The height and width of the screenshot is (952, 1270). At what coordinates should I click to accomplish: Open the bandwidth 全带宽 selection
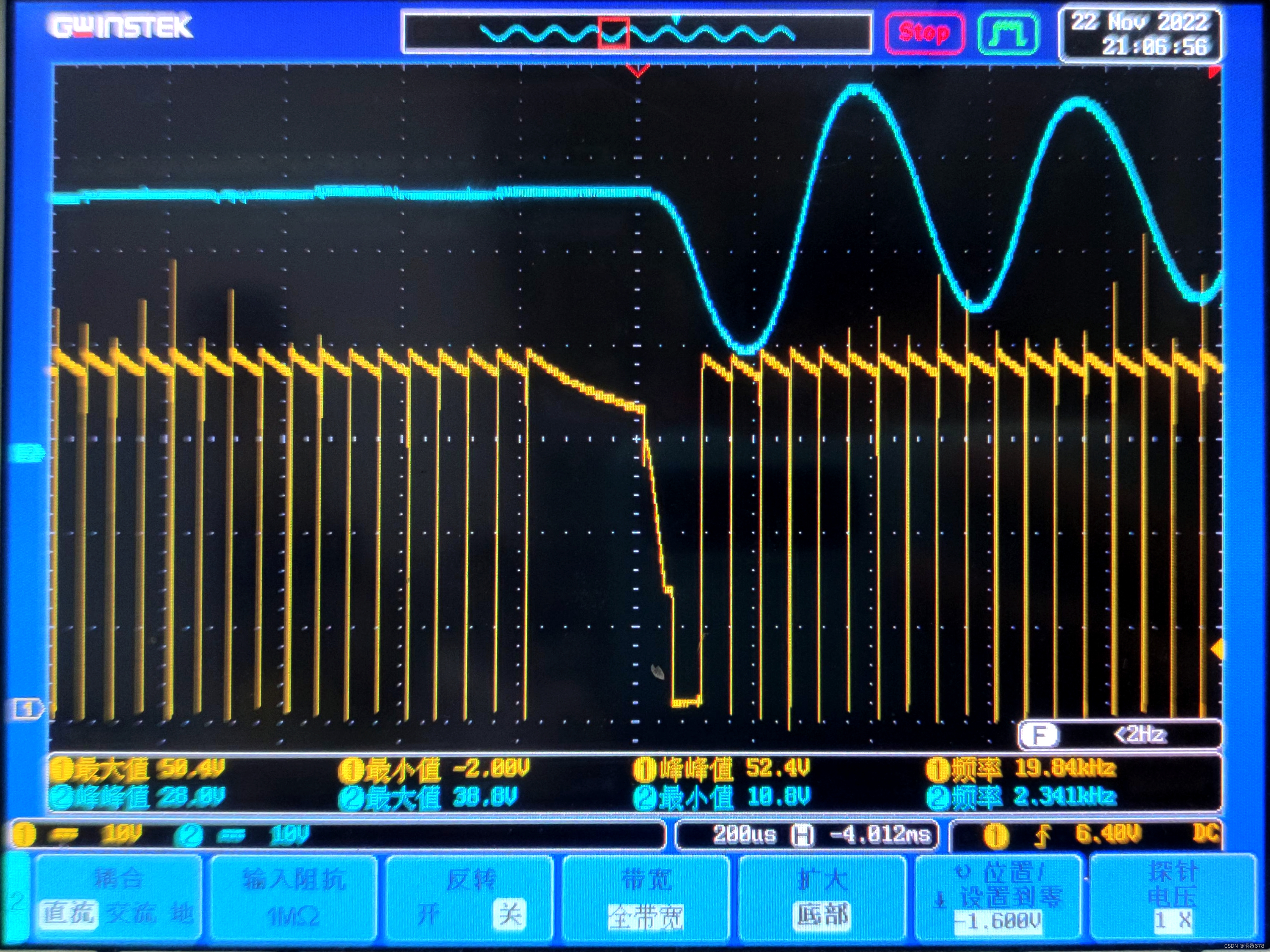(x=645, y=917)
